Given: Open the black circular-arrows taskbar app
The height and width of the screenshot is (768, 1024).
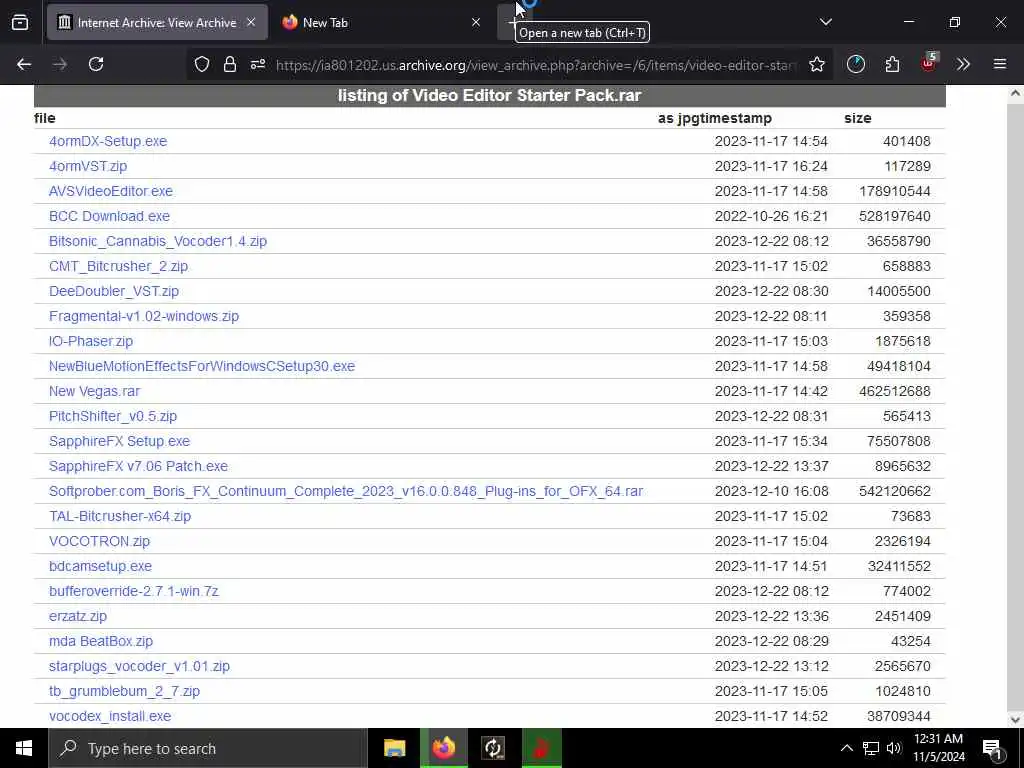Looking at the screenshot, I should pos(493,748).
